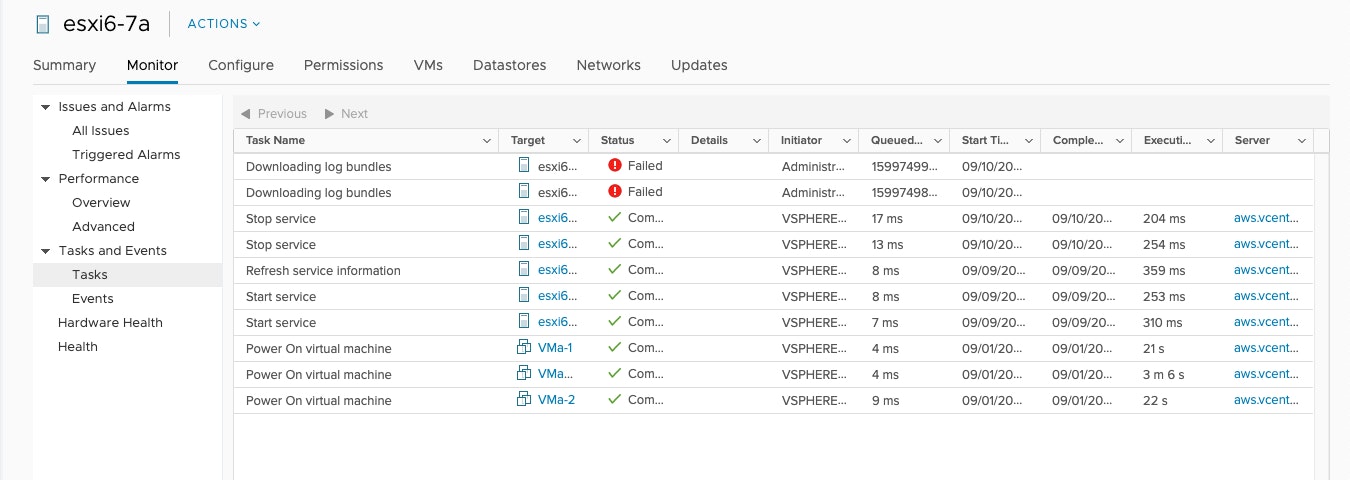Switch to the Configure tab
The image size is (1350, 480).
241,65
